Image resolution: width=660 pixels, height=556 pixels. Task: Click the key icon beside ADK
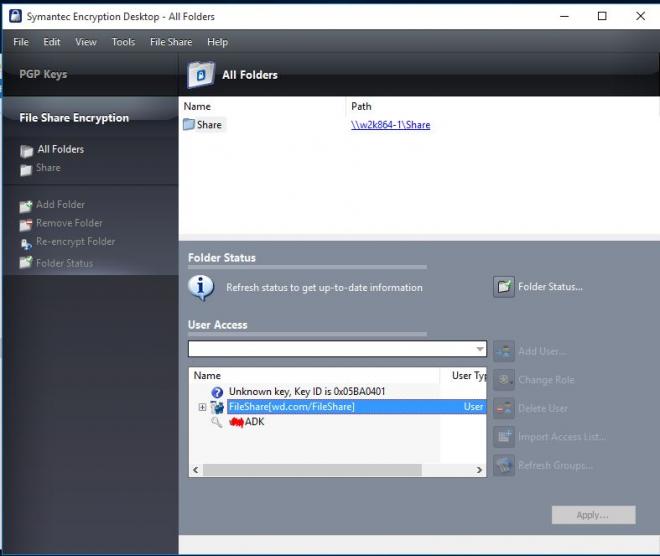click(x=216, y=422)
